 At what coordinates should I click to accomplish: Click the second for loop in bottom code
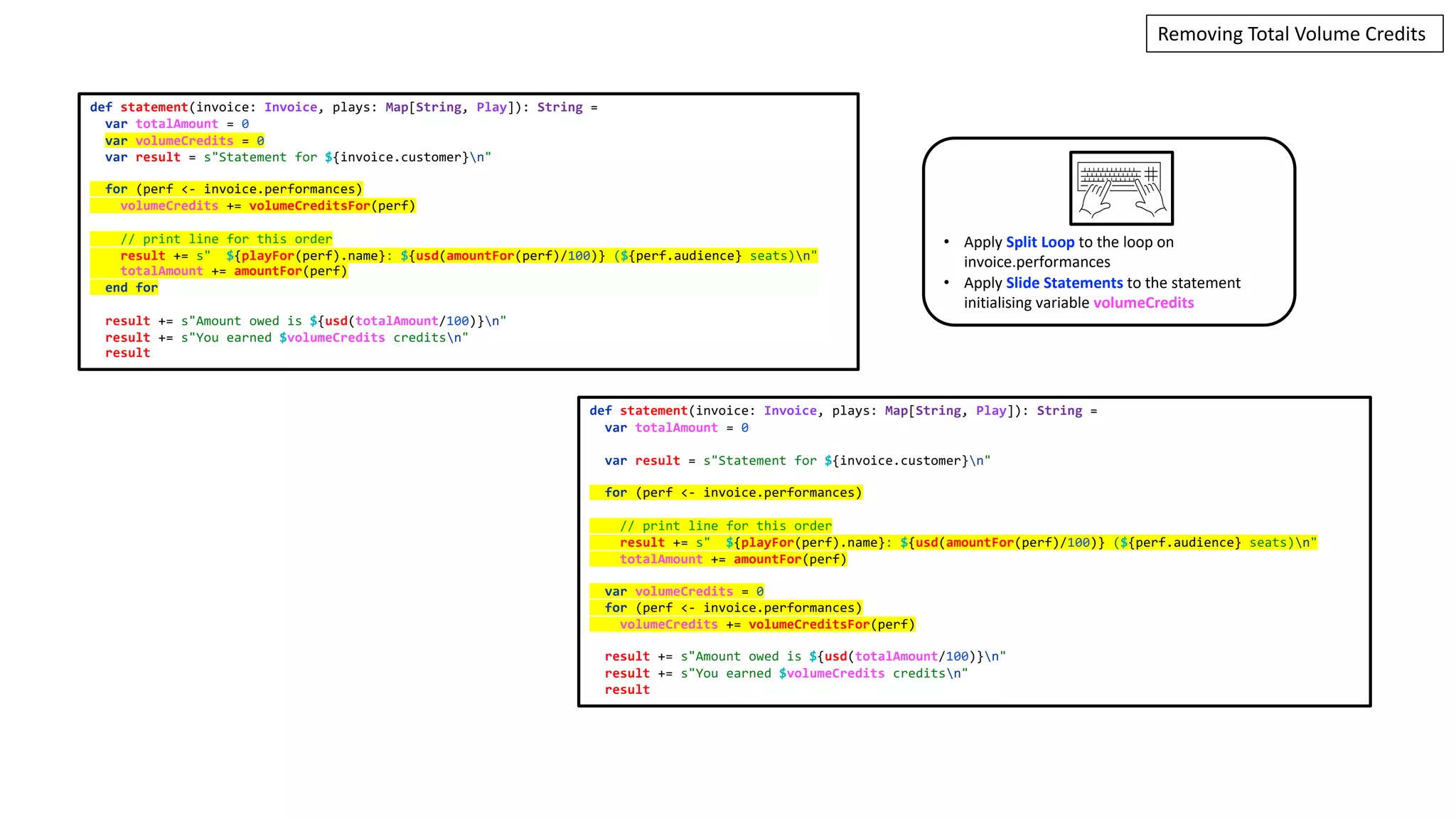tap(732, 608)
